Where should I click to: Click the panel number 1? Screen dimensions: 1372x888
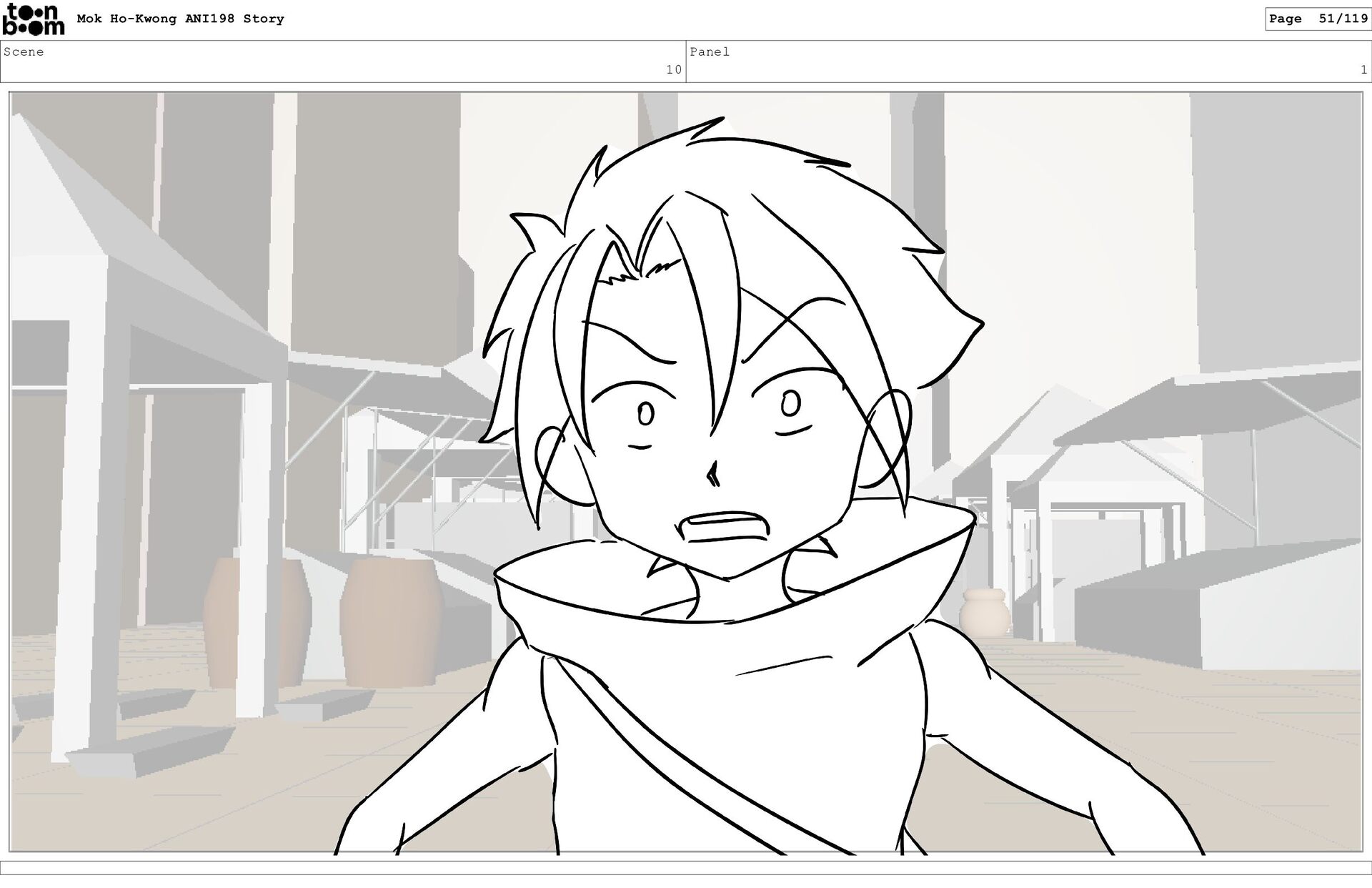point(1363,70)
